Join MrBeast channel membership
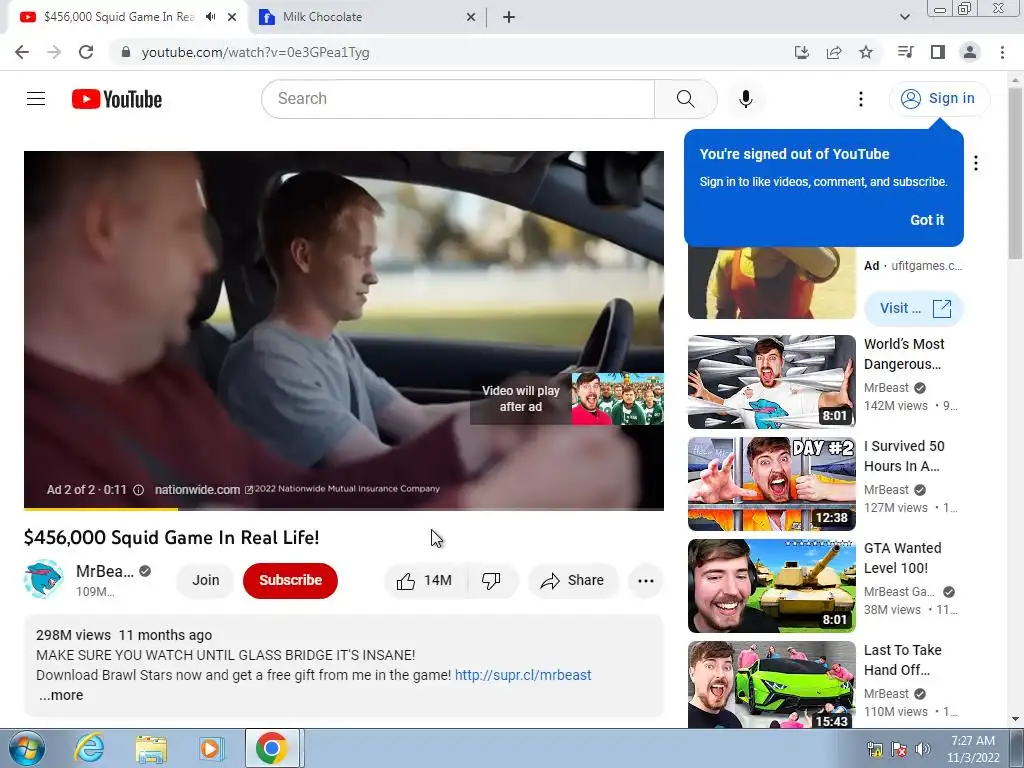The height and width of the screenshot is (768, 1024). point(205,581)
